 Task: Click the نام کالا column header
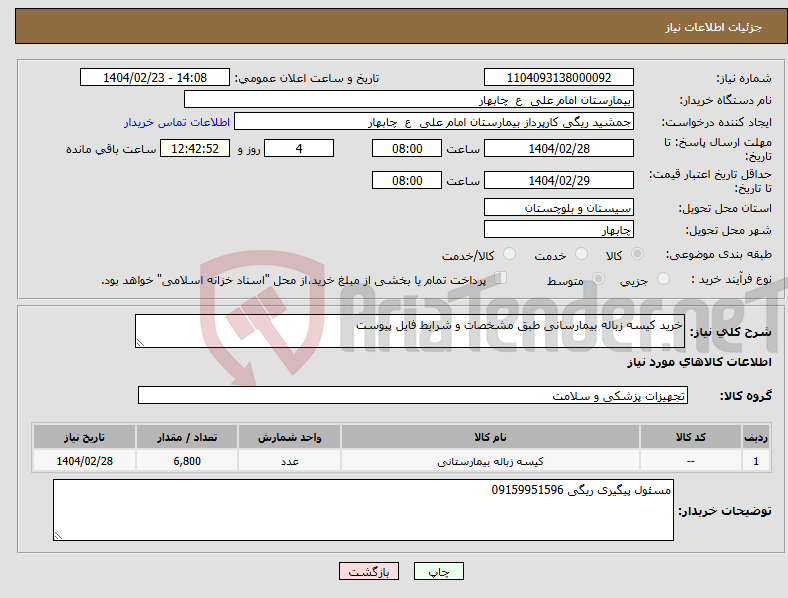point(490,437)
